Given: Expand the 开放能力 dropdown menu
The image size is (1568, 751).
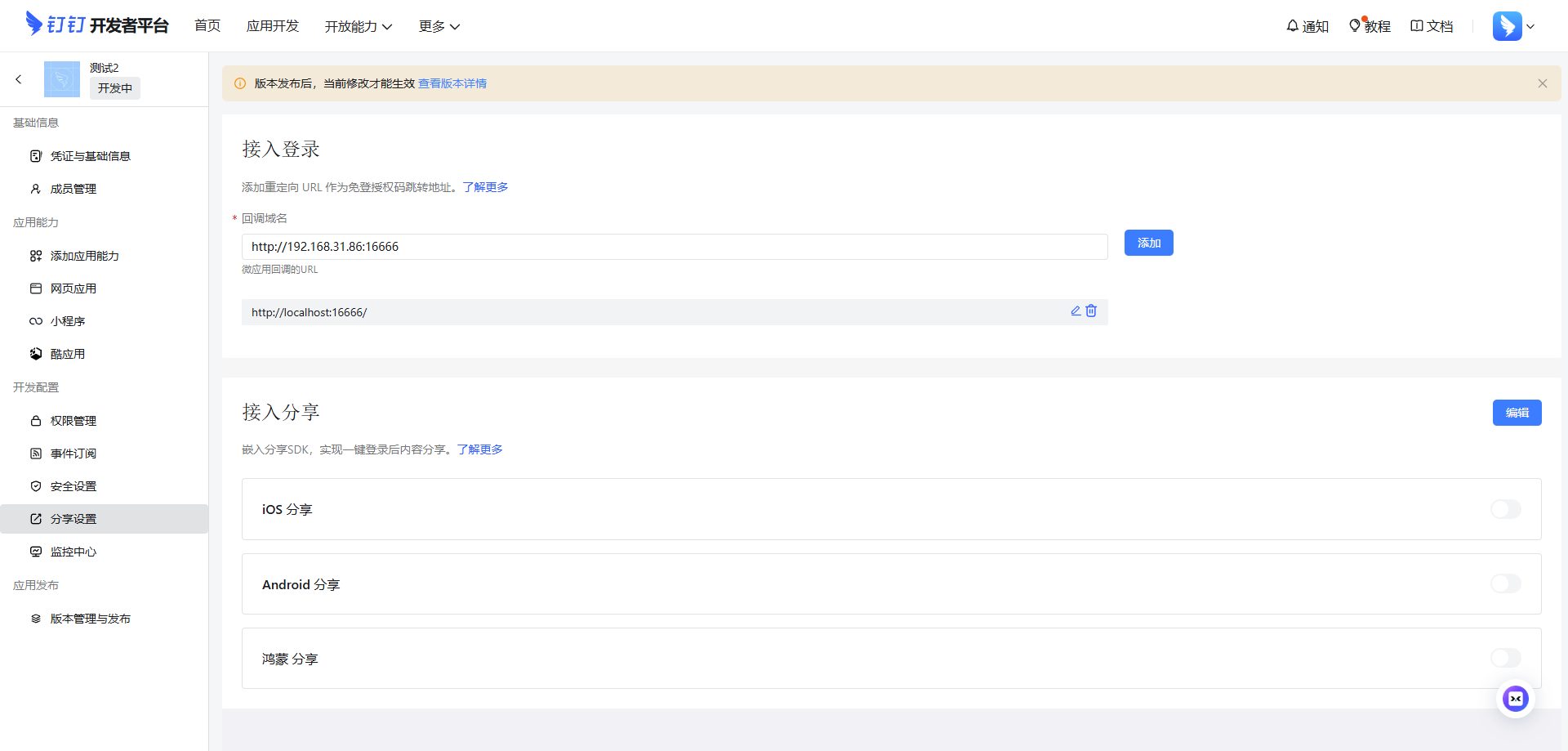Looking at the screenshot, I should [358, 26].
